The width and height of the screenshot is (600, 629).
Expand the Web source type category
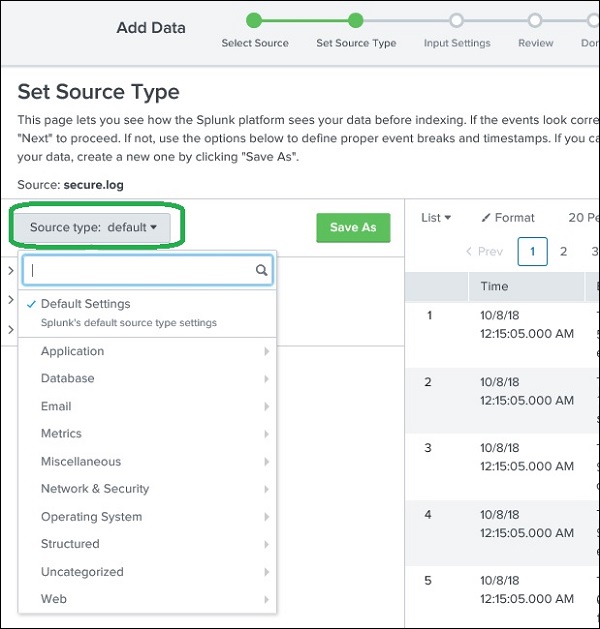pyautogui.click(x=54, y=599)
